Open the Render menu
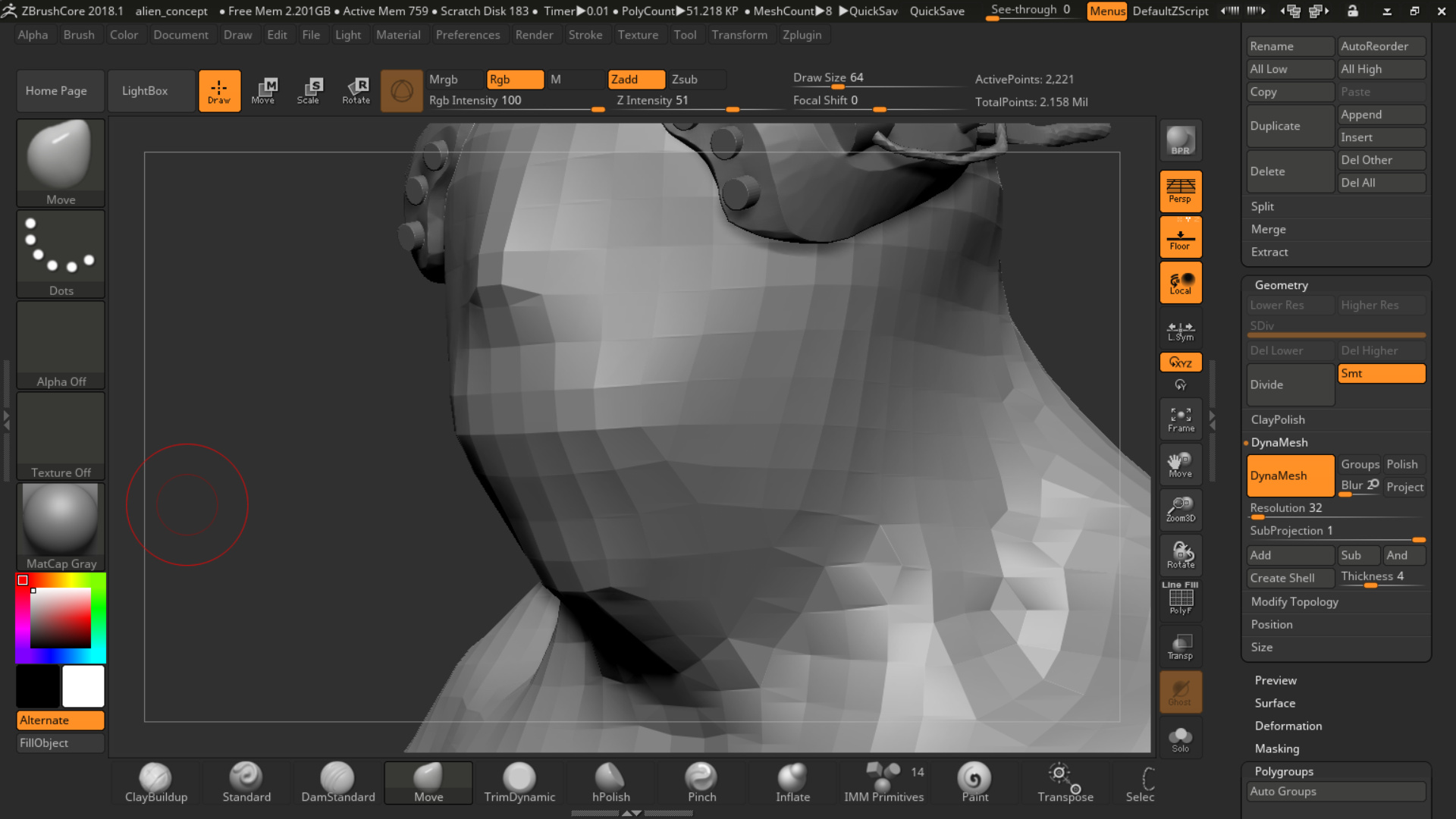1456x819 pixels. click(x=534, y=35)
